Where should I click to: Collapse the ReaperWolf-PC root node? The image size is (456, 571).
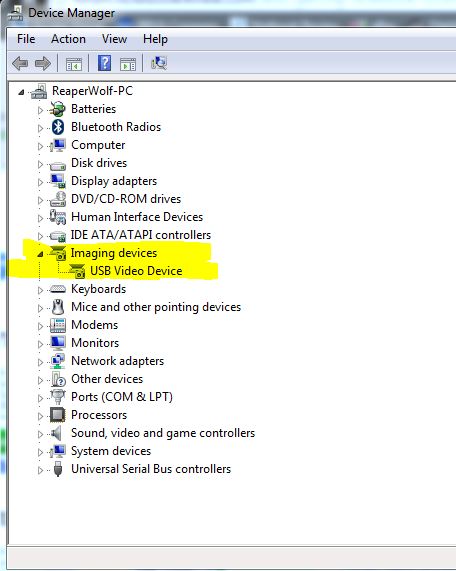point(21,92)
